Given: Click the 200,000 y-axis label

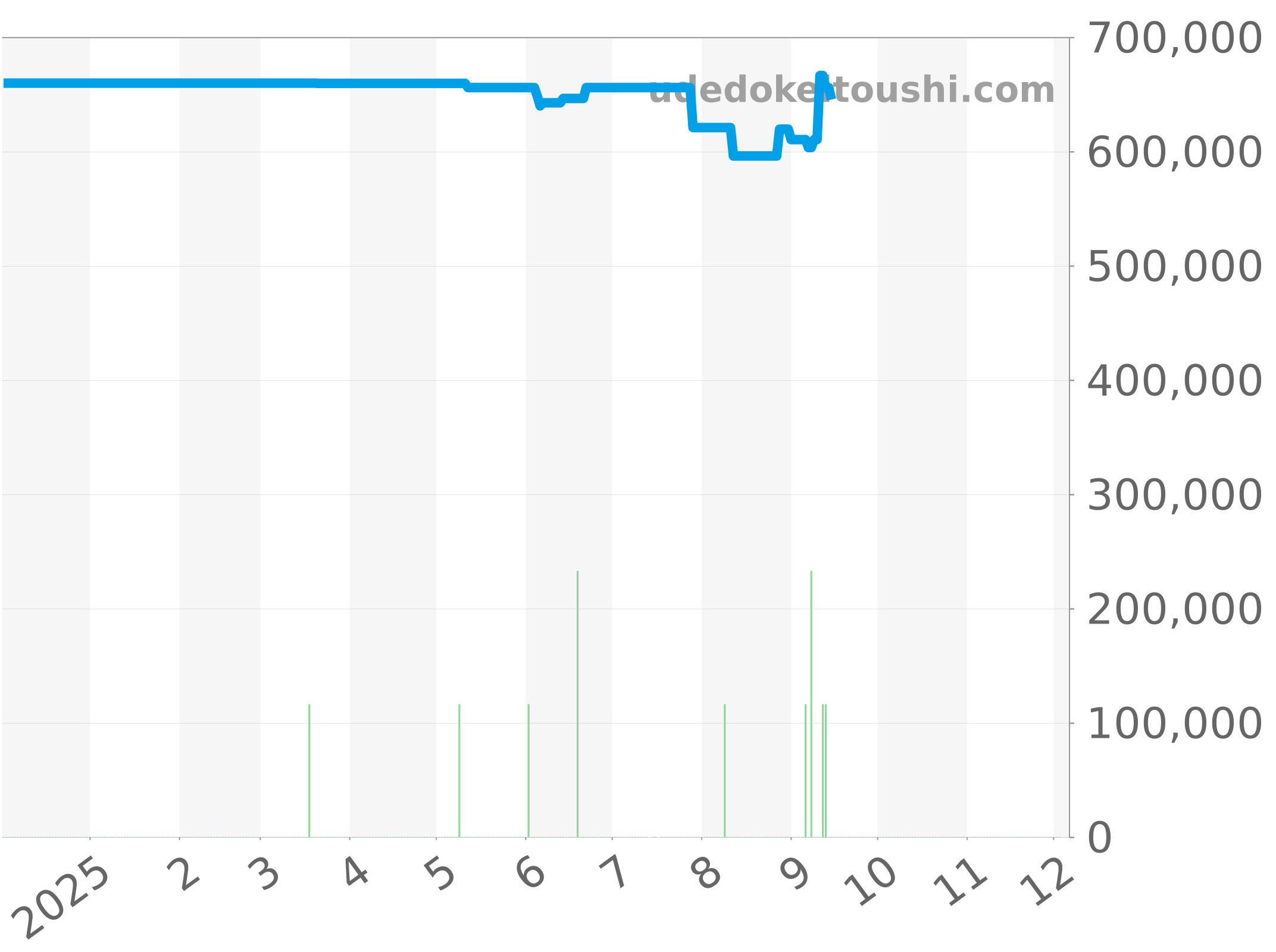Looking at the screenshot, I should [x=1174, y=610].
